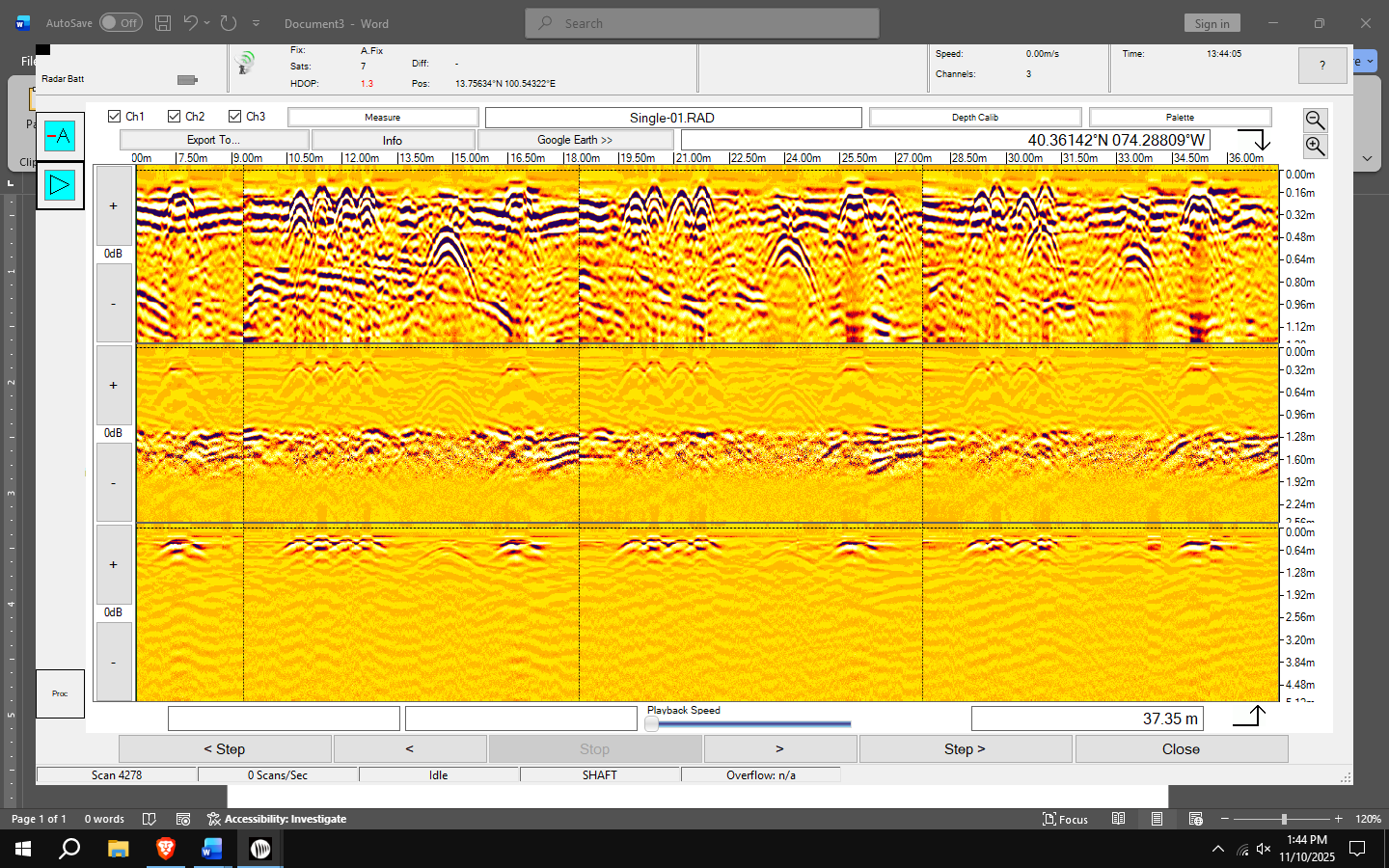This screenshot has width=1389, height=868.
Task: Click the up-pointing corner arrow near 37.35 m
Action: (x=1250, y=717)
